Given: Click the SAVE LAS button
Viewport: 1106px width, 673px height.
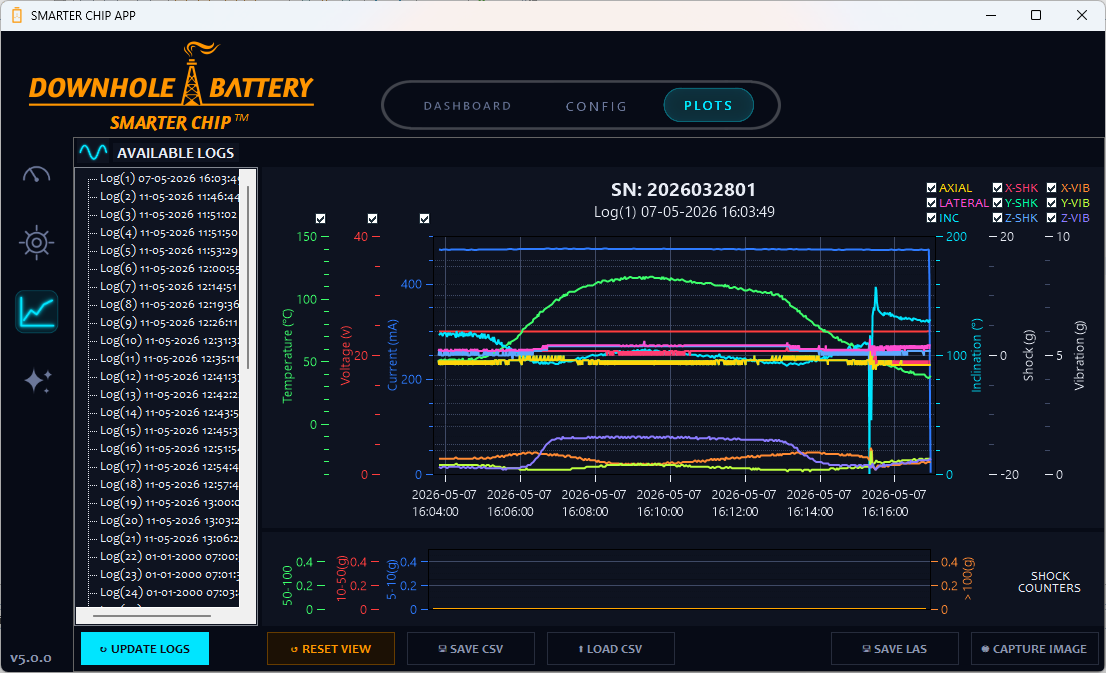Looking at the screenshot, I should [x=894, y=649].
